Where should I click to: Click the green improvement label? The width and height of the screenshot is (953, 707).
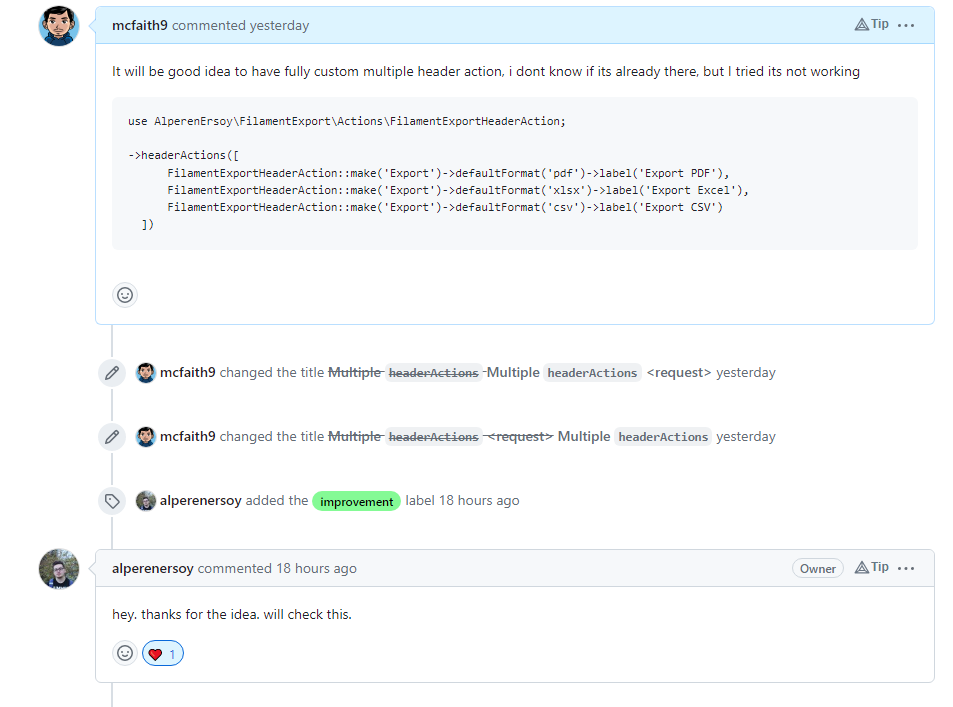(x=356, y=501)
